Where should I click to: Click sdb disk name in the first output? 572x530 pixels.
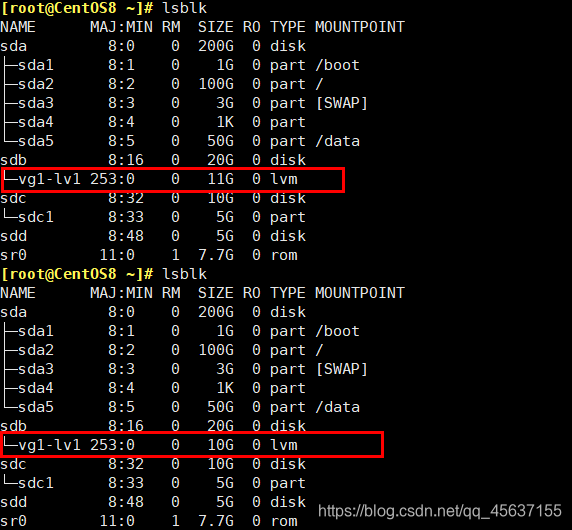coord(13,160)
